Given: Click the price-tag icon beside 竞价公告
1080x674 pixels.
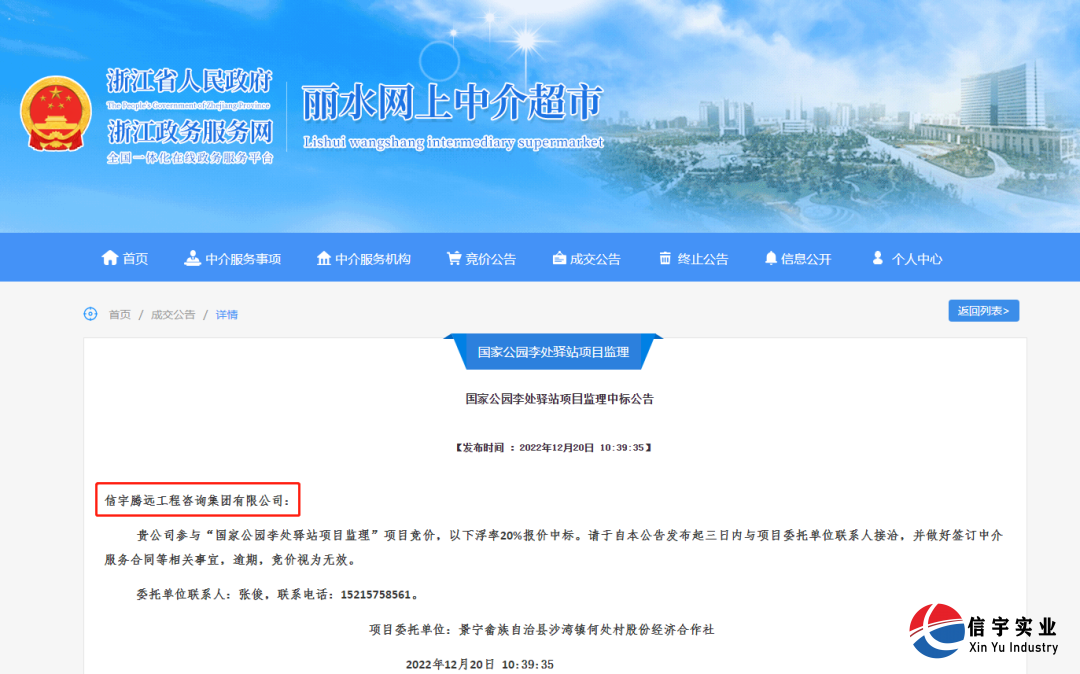Looking at the screenshot, I should pos(452,257).
